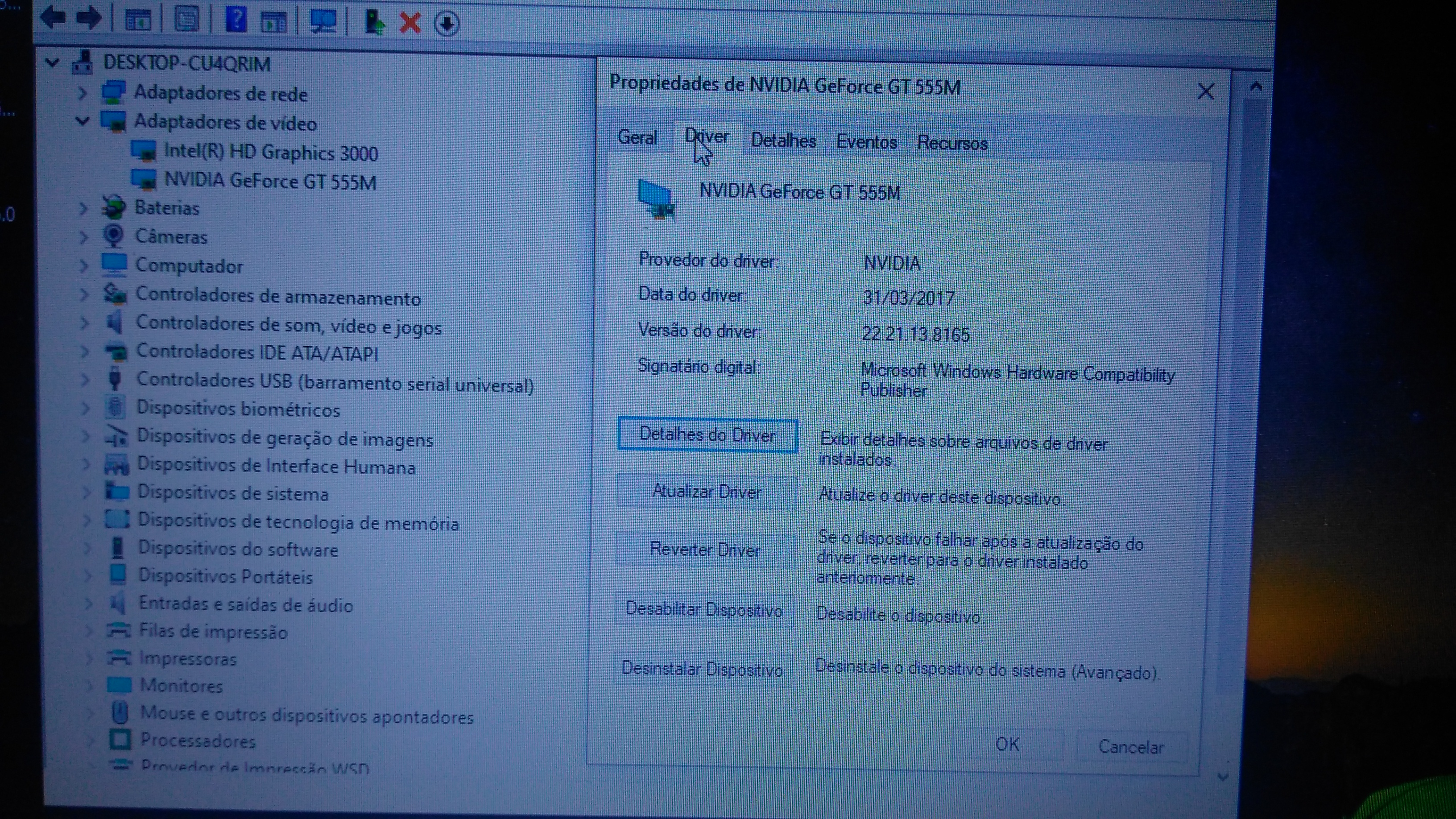Select NVIDIA GeForce GT 555M in tree

point(270,182)
